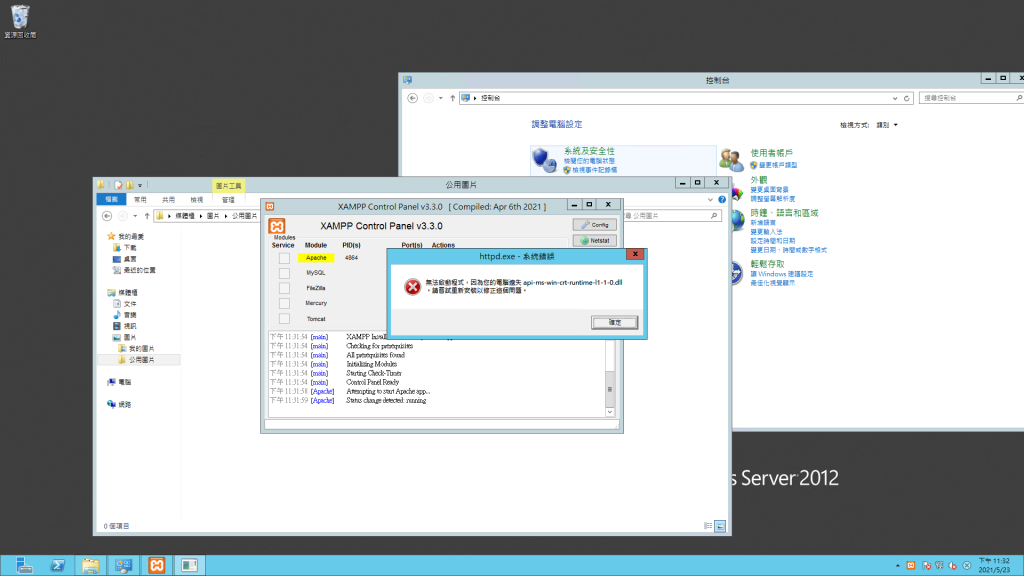Open 時鐘、語言和區域 in Control Panel
This screenshot has width=1024, height=576.
click(x=784, y=213)
